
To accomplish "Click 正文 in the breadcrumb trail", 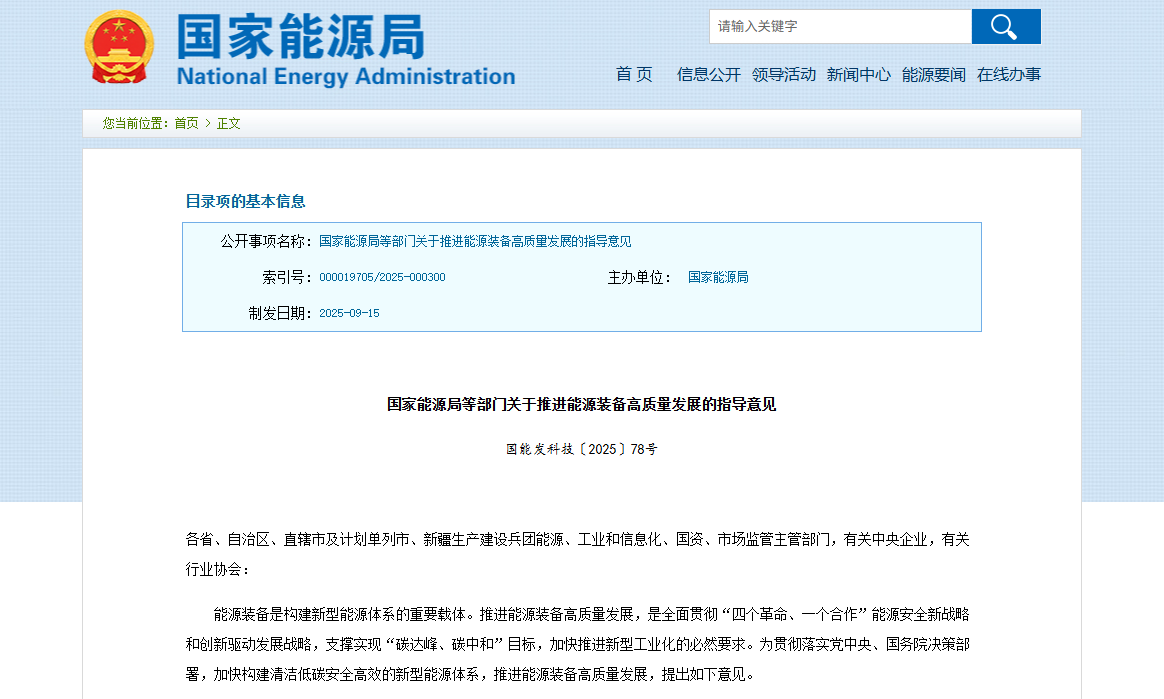I will [x=229, y=123].
